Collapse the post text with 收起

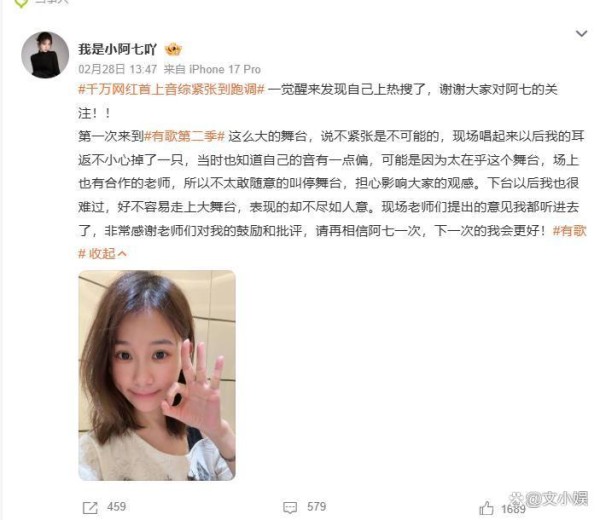coord(102,253)
